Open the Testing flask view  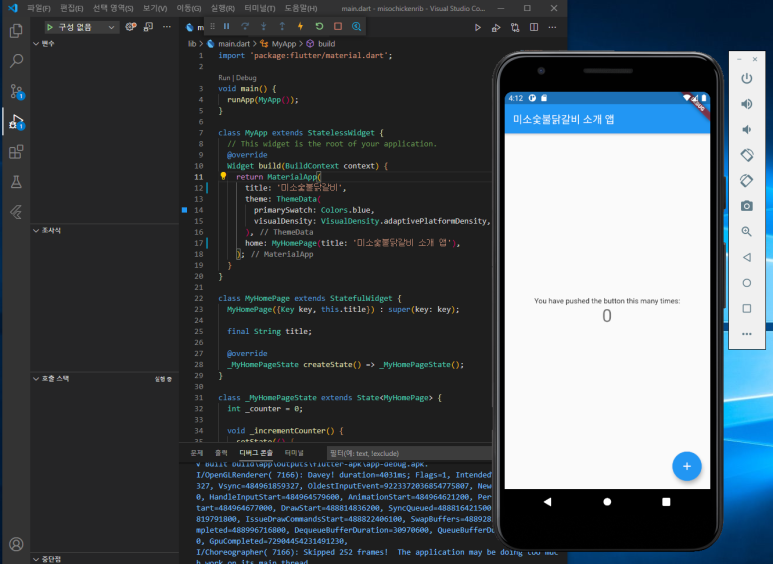pos(16,182)
